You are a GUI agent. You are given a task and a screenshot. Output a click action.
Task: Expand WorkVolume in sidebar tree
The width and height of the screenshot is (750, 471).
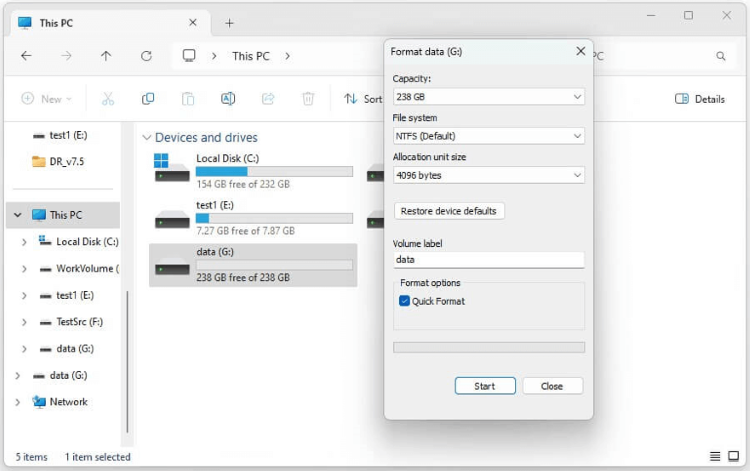click(24, 269)
